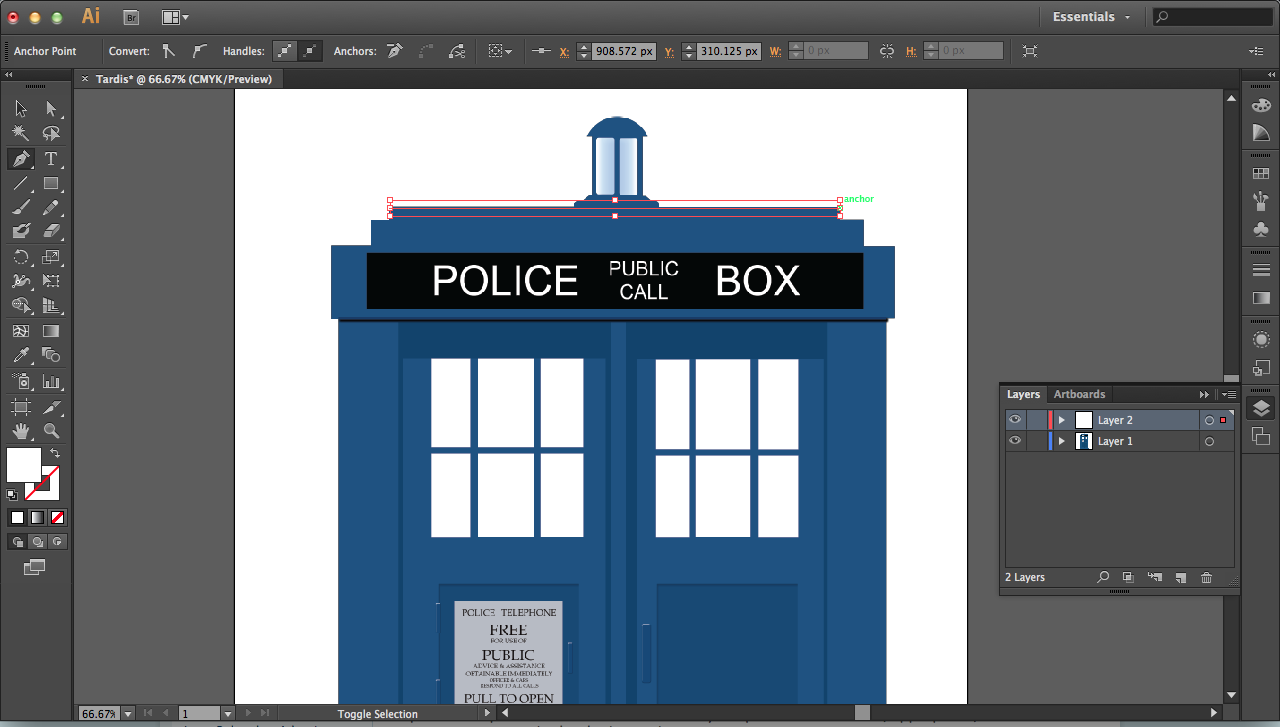Pick the Type tool

pos(51,159)
